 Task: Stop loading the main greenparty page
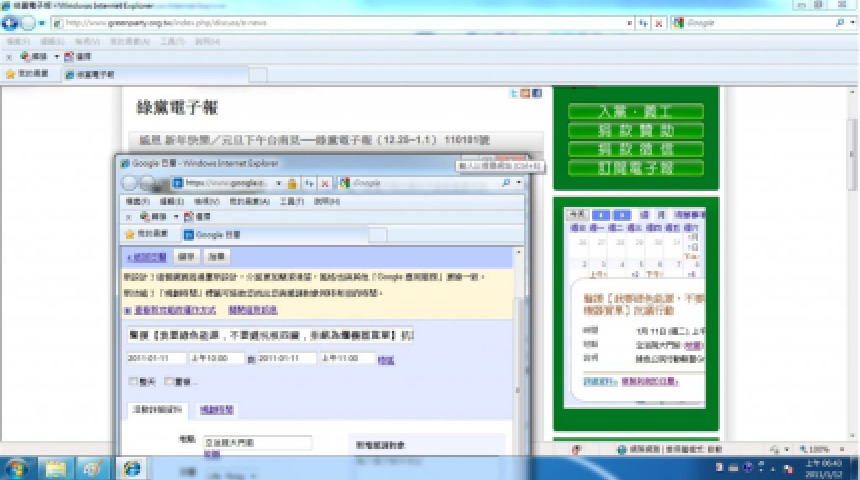[659, 23]
